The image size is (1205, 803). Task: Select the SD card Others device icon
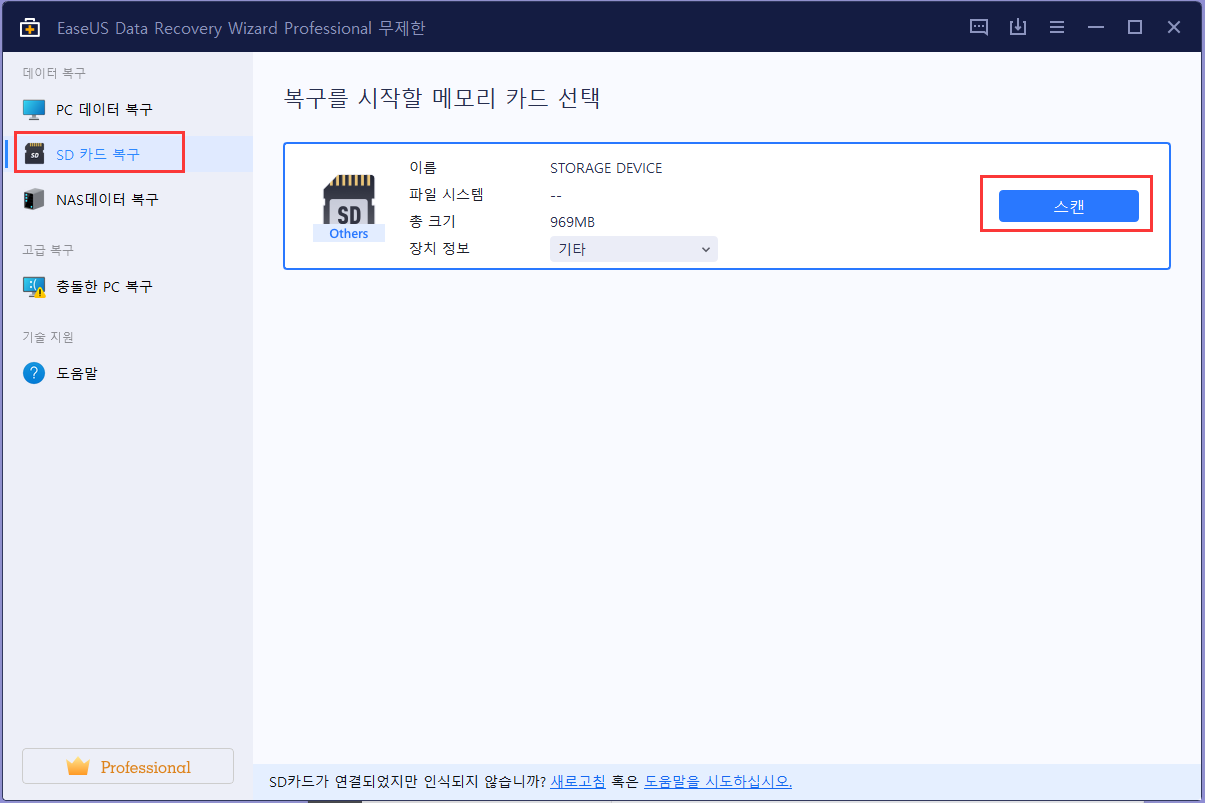pos(348,208)
